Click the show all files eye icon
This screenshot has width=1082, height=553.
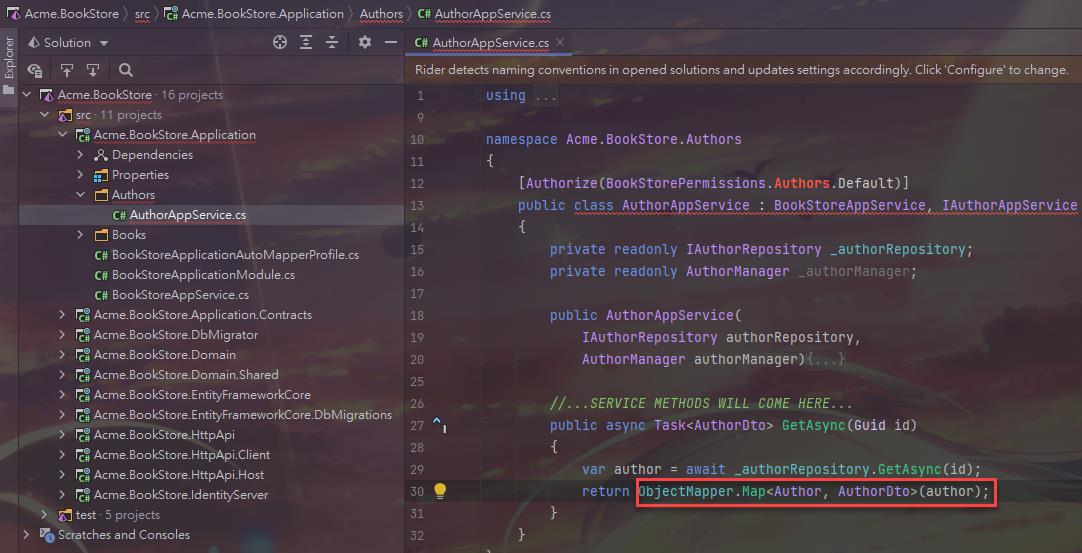[x=35, y=70]
